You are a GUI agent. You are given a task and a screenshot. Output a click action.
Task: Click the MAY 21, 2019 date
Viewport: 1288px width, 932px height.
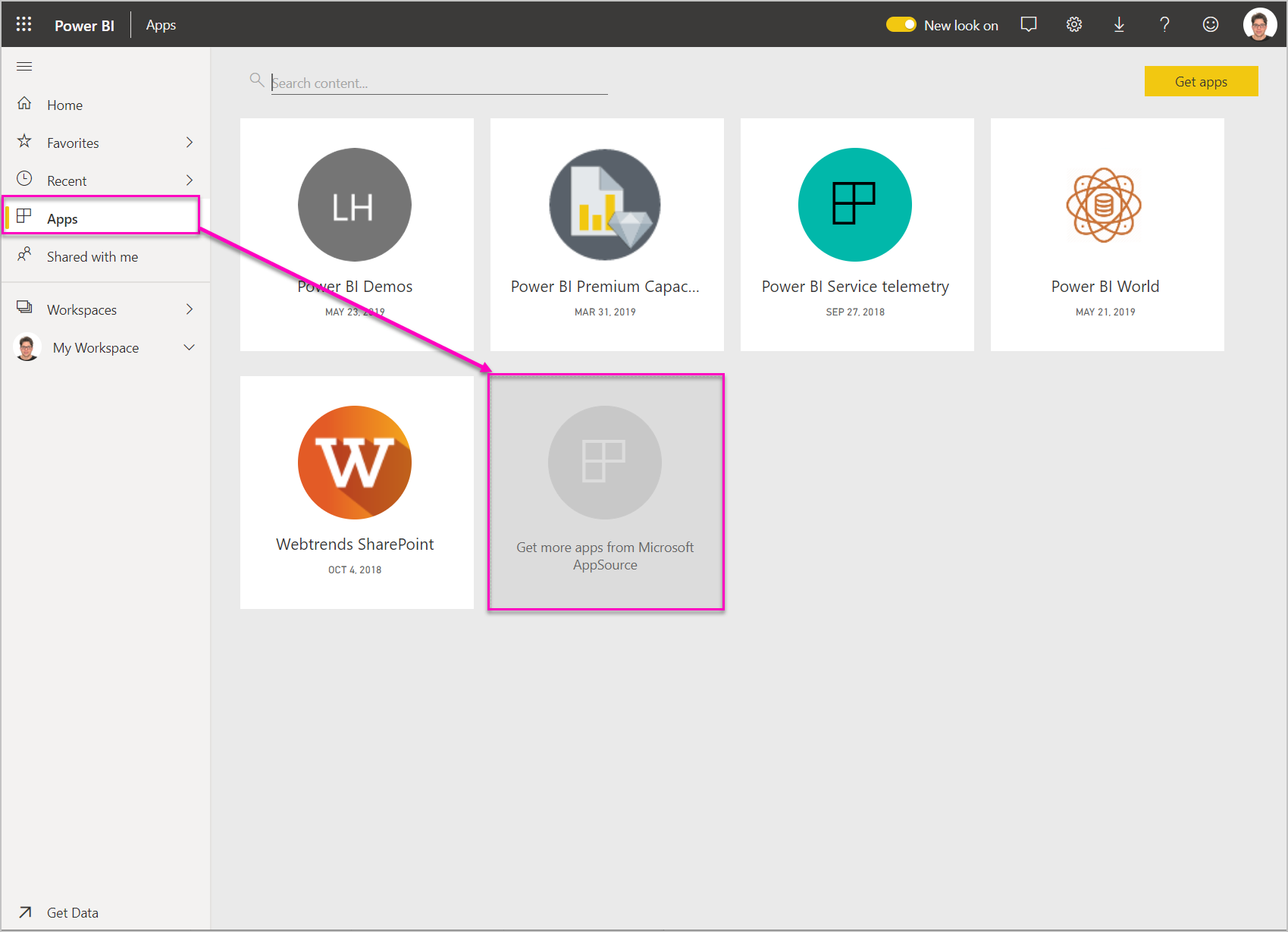click(1105, 312)
